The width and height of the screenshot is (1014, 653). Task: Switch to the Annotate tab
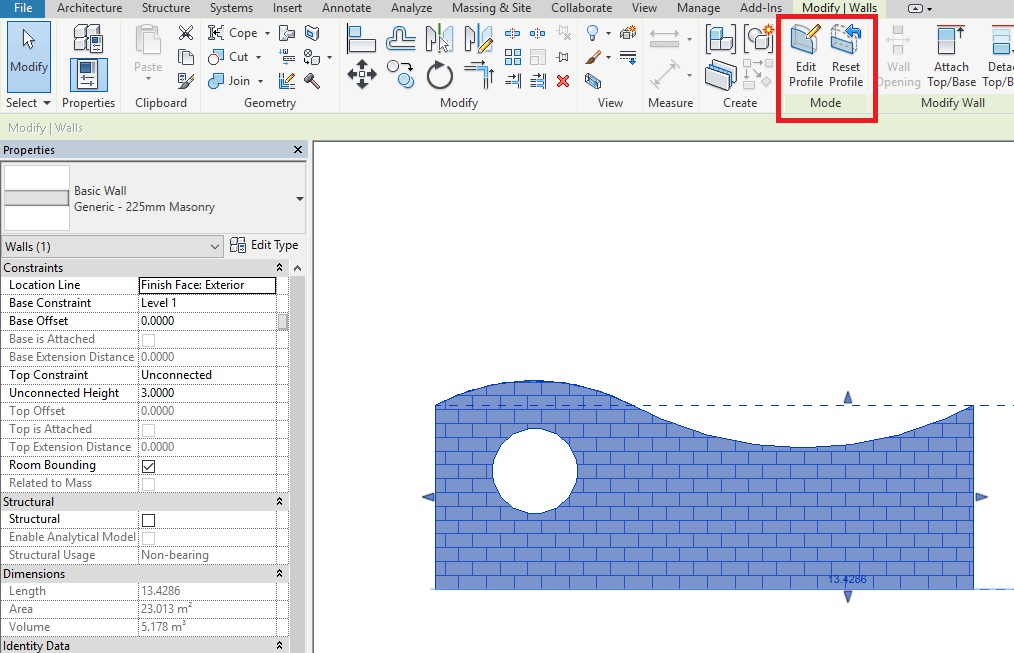[346, 8]
